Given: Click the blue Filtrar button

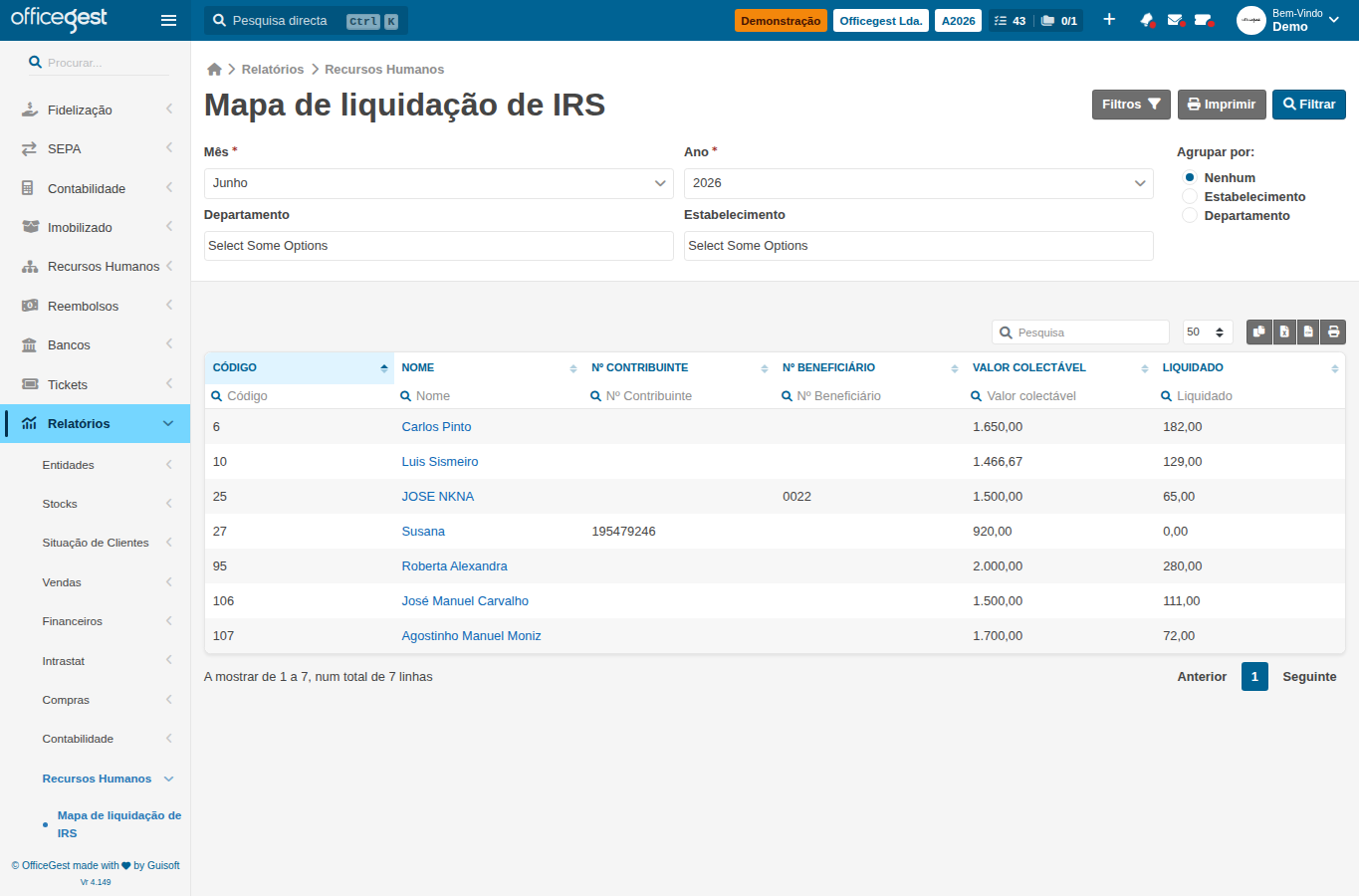Looking at the screenshot, I should coord(1309,105).
